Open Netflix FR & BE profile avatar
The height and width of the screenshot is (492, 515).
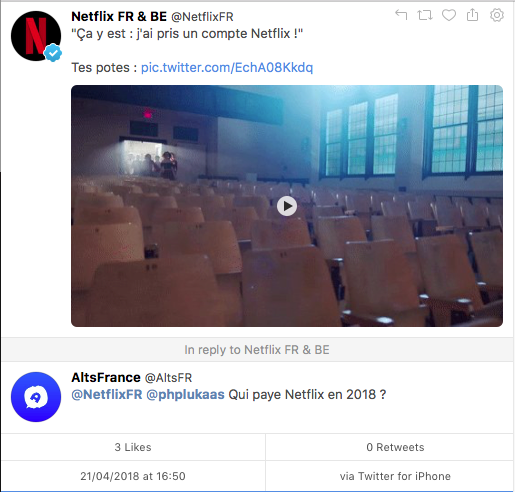click(x=36, y=36)
